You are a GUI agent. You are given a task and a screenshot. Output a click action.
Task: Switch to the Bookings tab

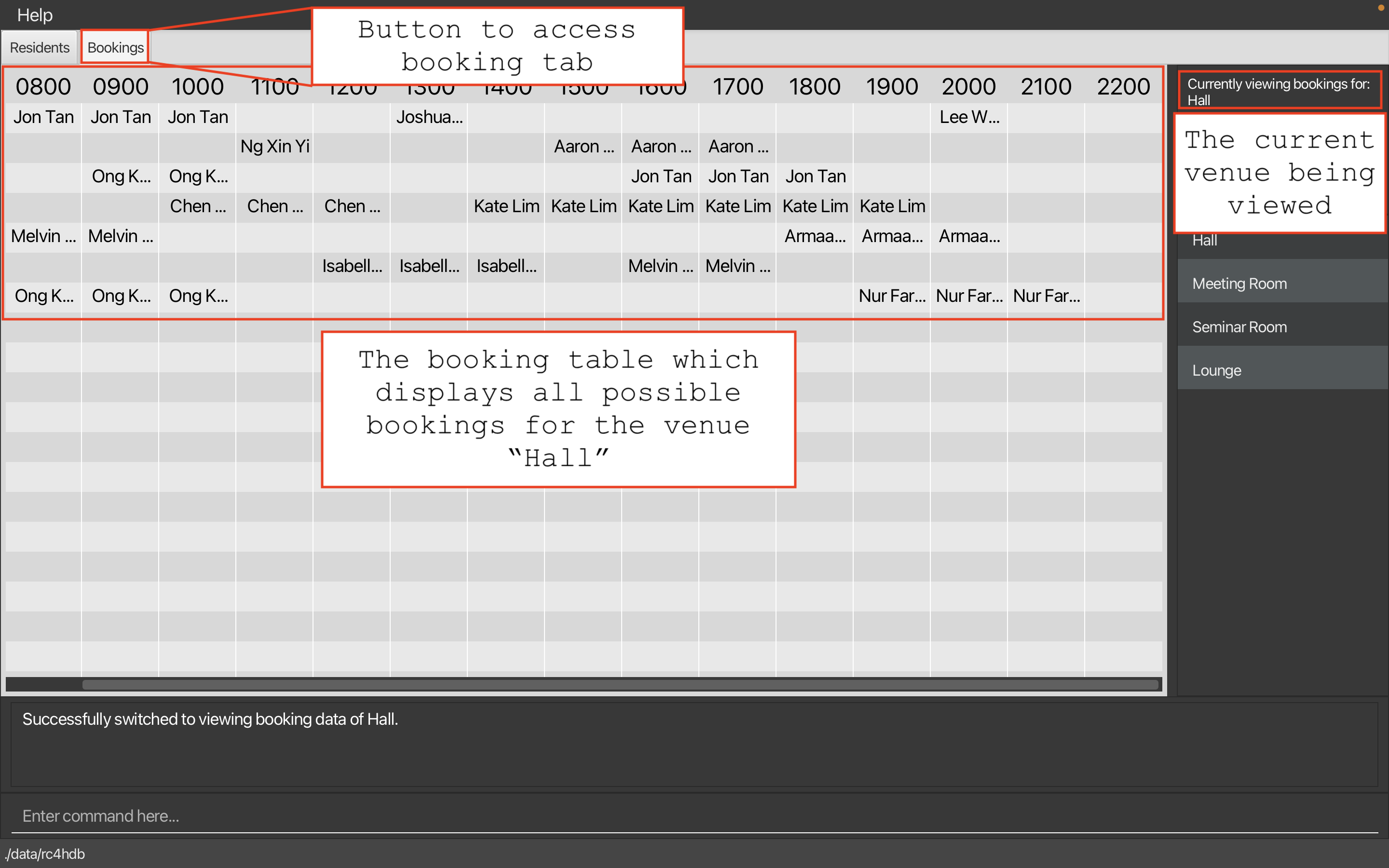click(x=115, y=47)
